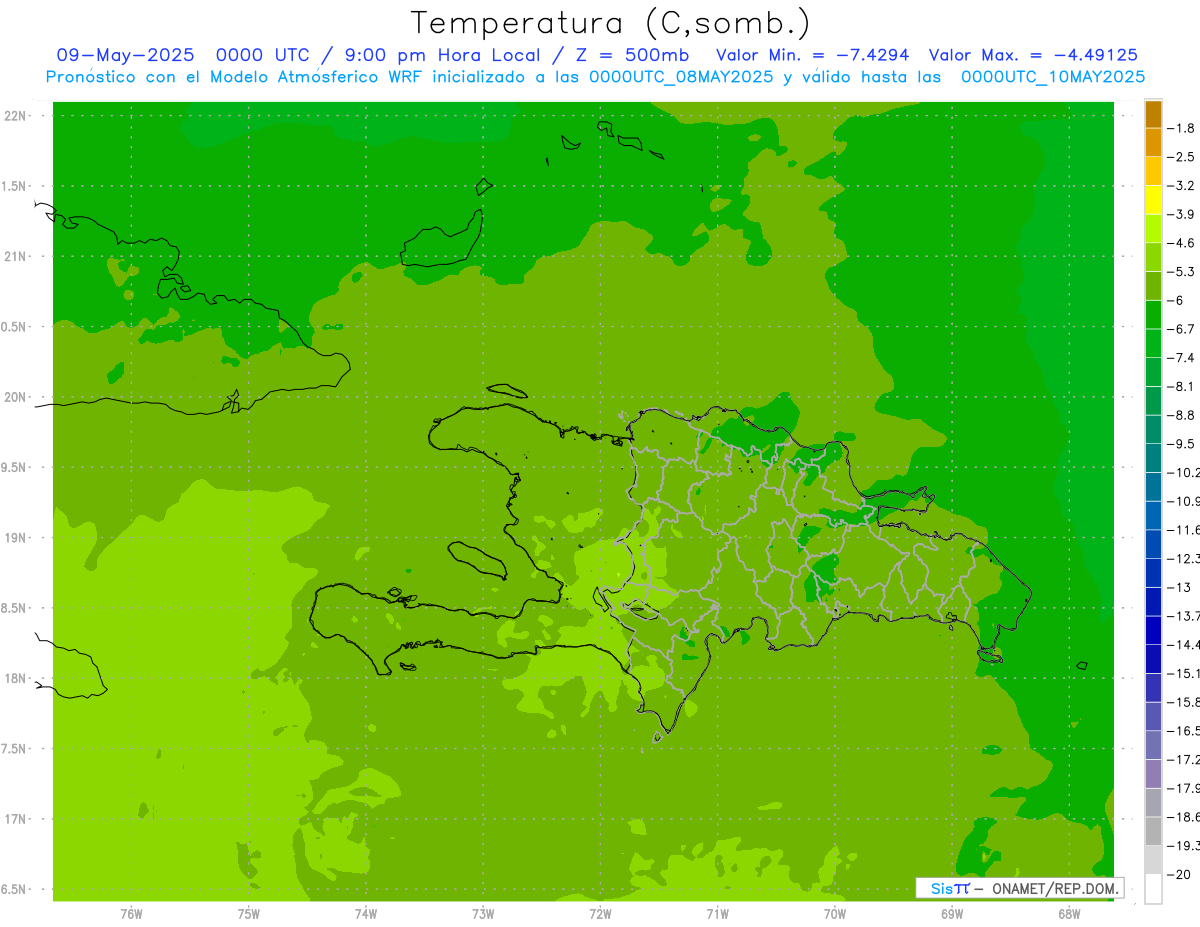Click the '-17.9' legend value
Image resolution: width=1200 pixels, height=927 pixels.
coord(1185,788)
